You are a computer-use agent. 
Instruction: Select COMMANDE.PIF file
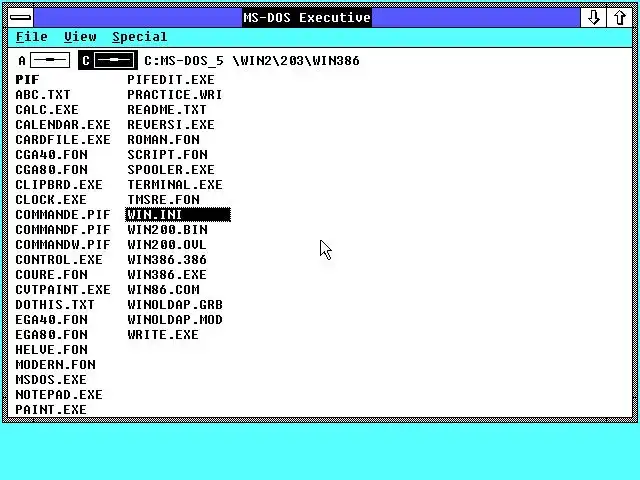point(63,215)
